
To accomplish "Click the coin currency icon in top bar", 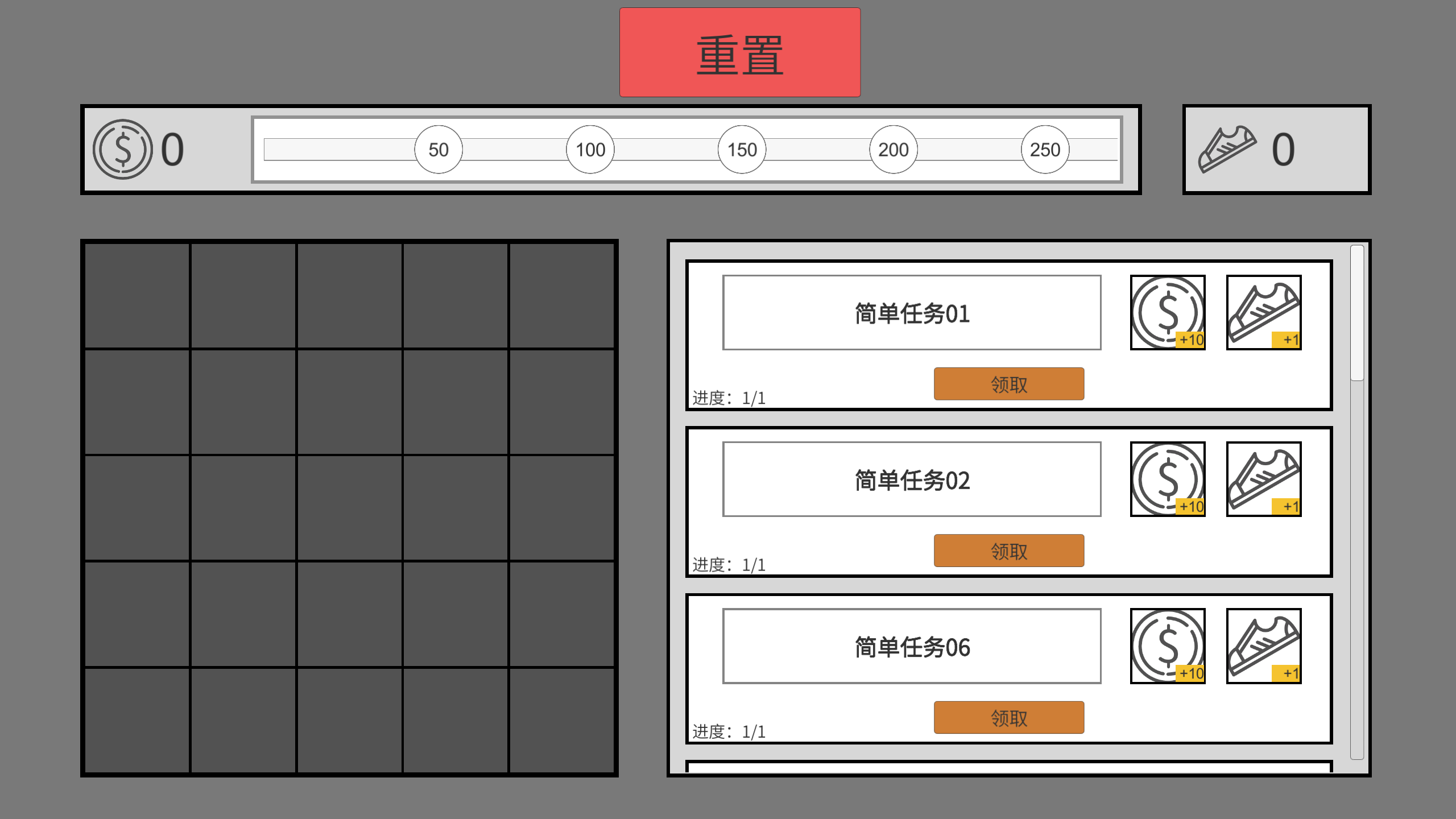I will coord(122,149).
